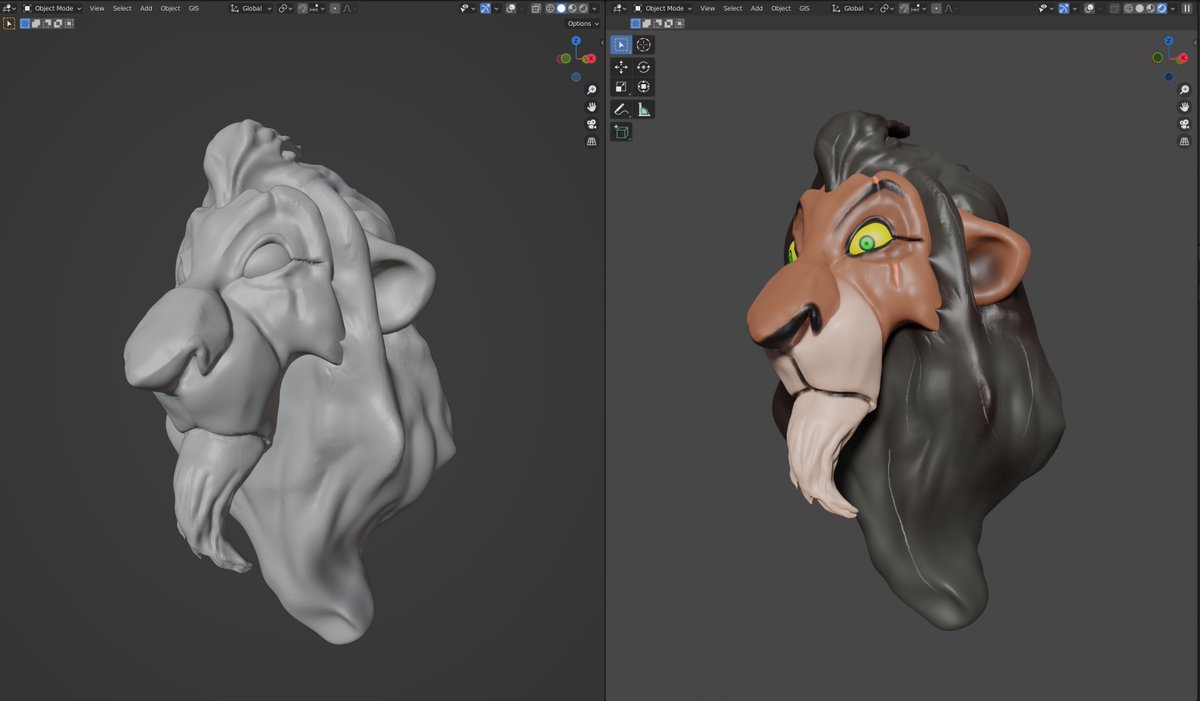Image resolution: width=1200 pixels, height=701 pixels.
Task: Open Add menu in left viewport
Action: click(x=146, y=8)
